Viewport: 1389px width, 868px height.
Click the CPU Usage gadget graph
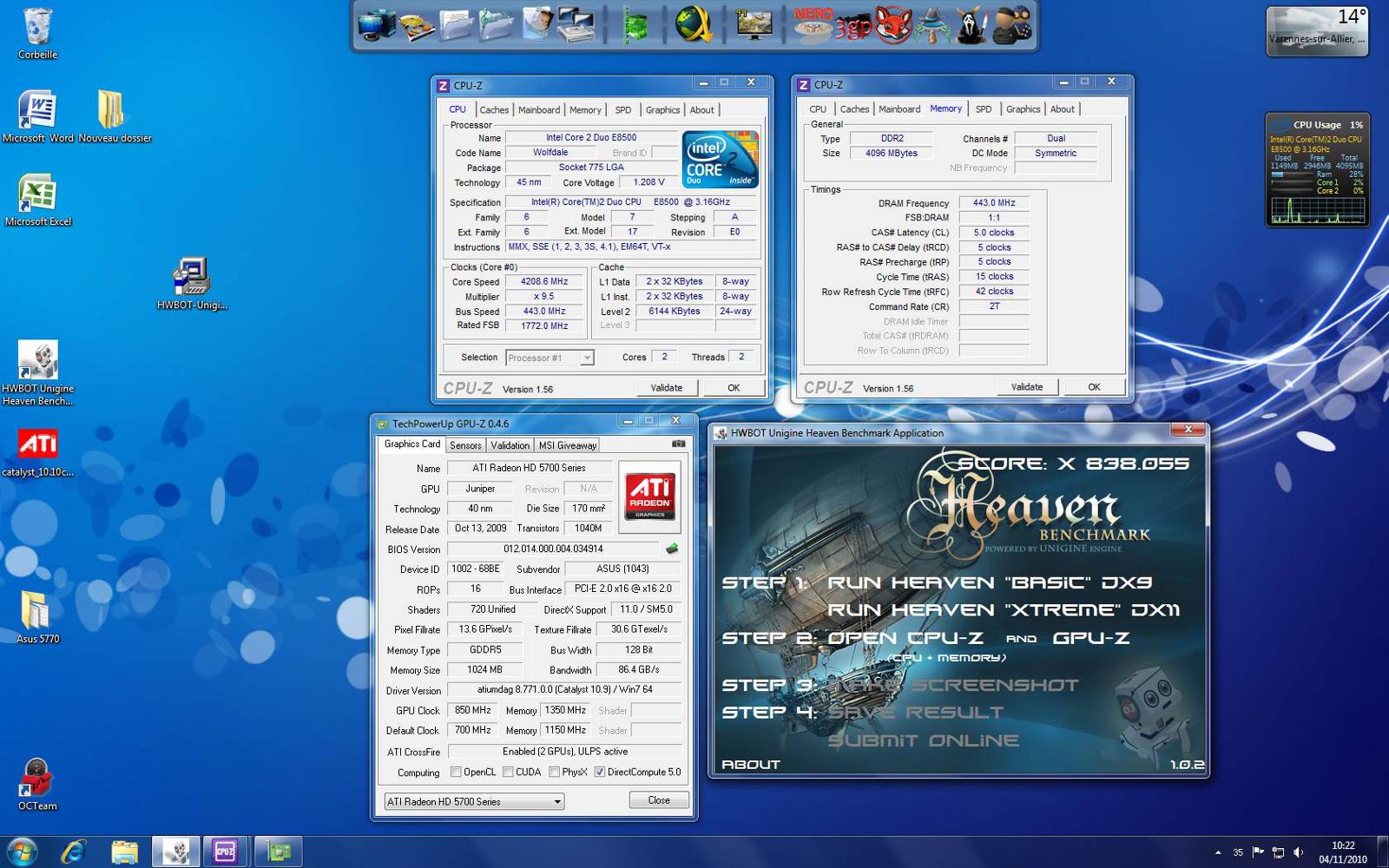click(x=1318, y=211)
